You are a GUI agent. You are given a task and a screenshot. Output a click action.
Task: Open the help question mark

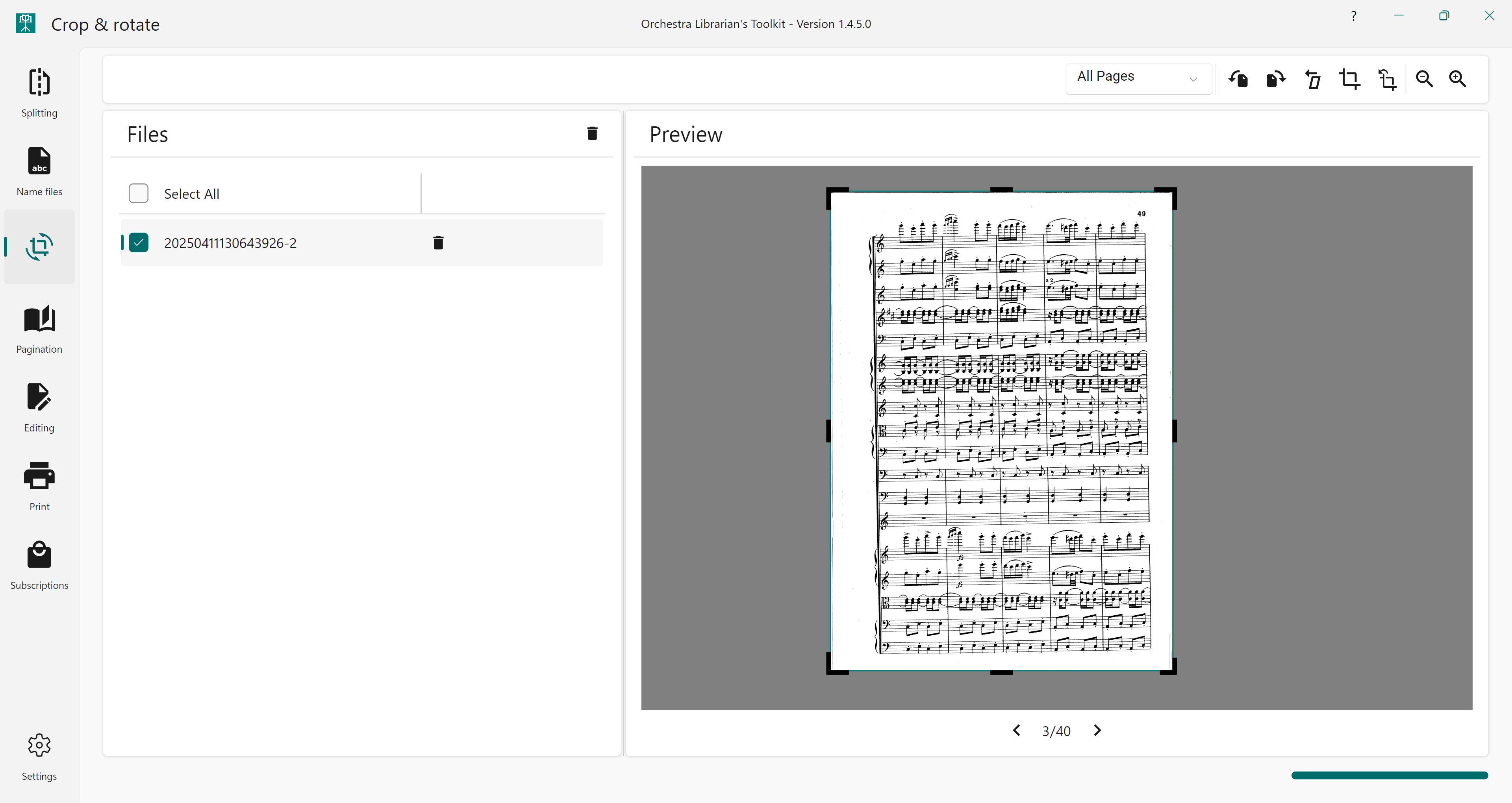tap(1354, 15)
